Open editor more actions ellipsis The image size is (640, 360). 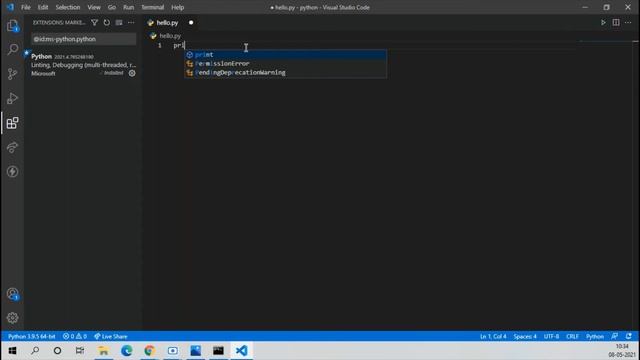(628, 22)
